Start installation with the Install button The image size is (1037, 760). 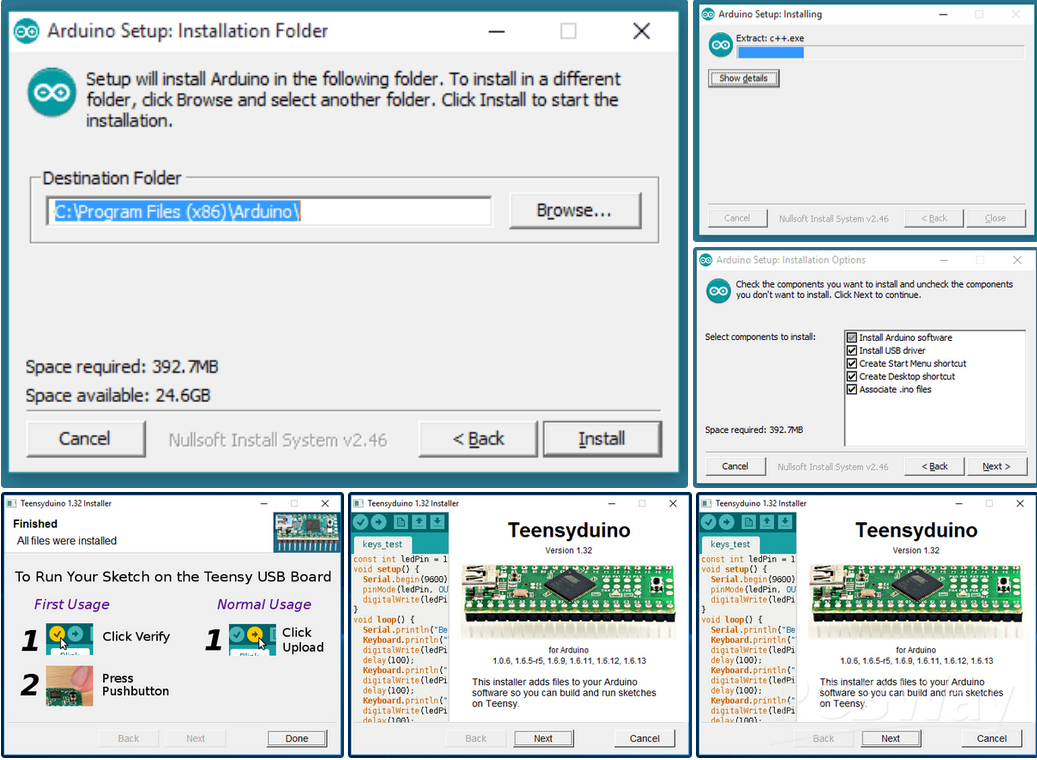(601, 439)
